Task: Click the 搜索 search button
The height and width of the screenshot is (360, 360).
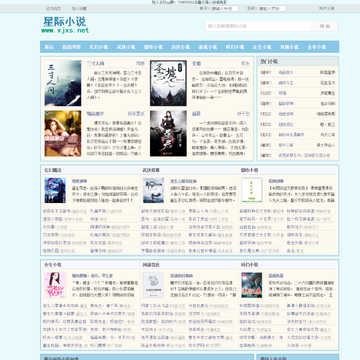Action: 325,26
